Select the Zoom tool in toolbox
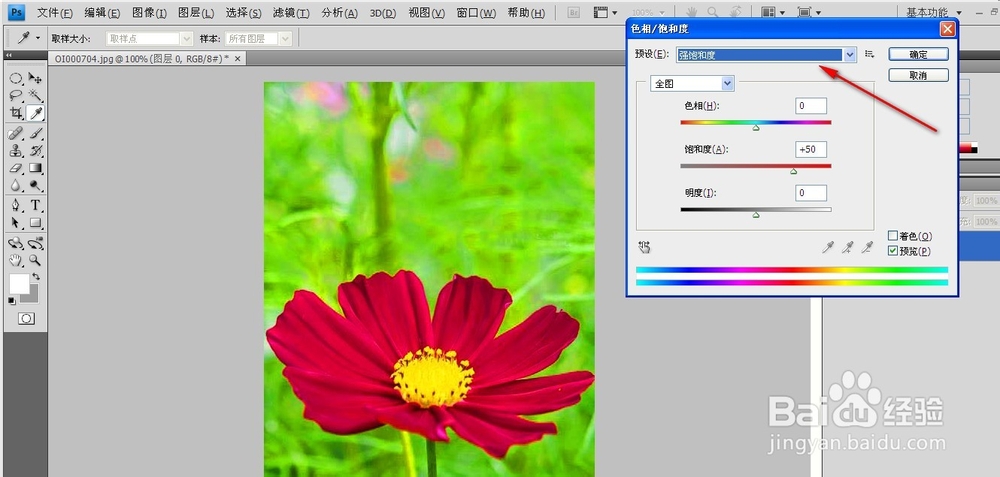Viewport: 1000px width, 477px height. point(36,260)
